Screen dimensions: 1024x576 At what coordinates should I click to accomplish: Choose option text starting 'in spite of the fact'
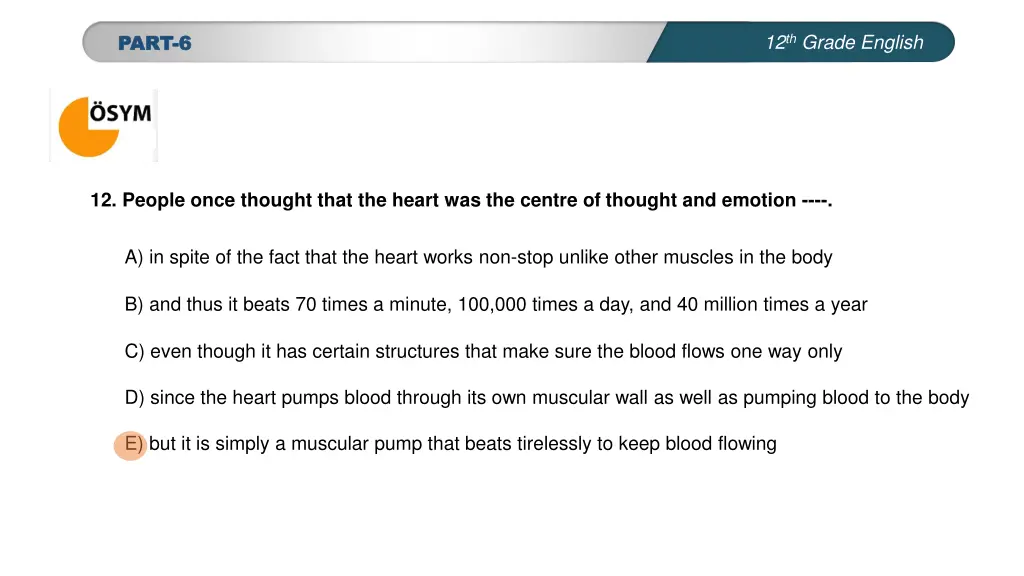click(x=490, y=257)
